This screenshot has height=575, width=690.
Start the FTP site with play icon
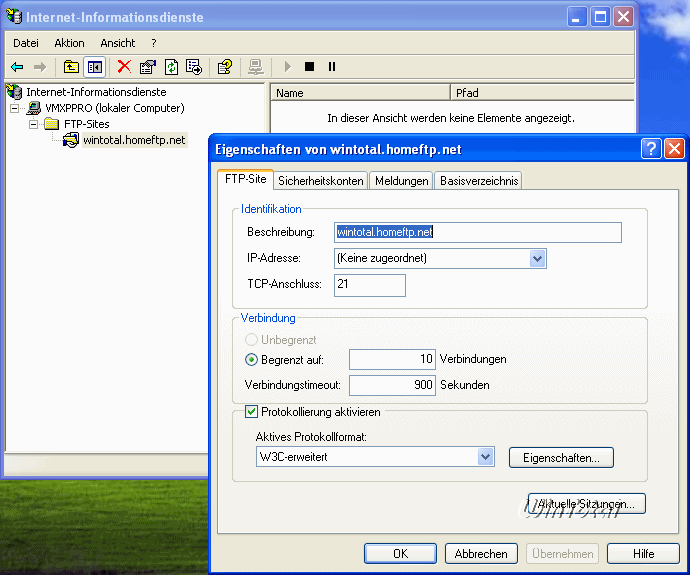pyautogui.click(x=288, y=67)
